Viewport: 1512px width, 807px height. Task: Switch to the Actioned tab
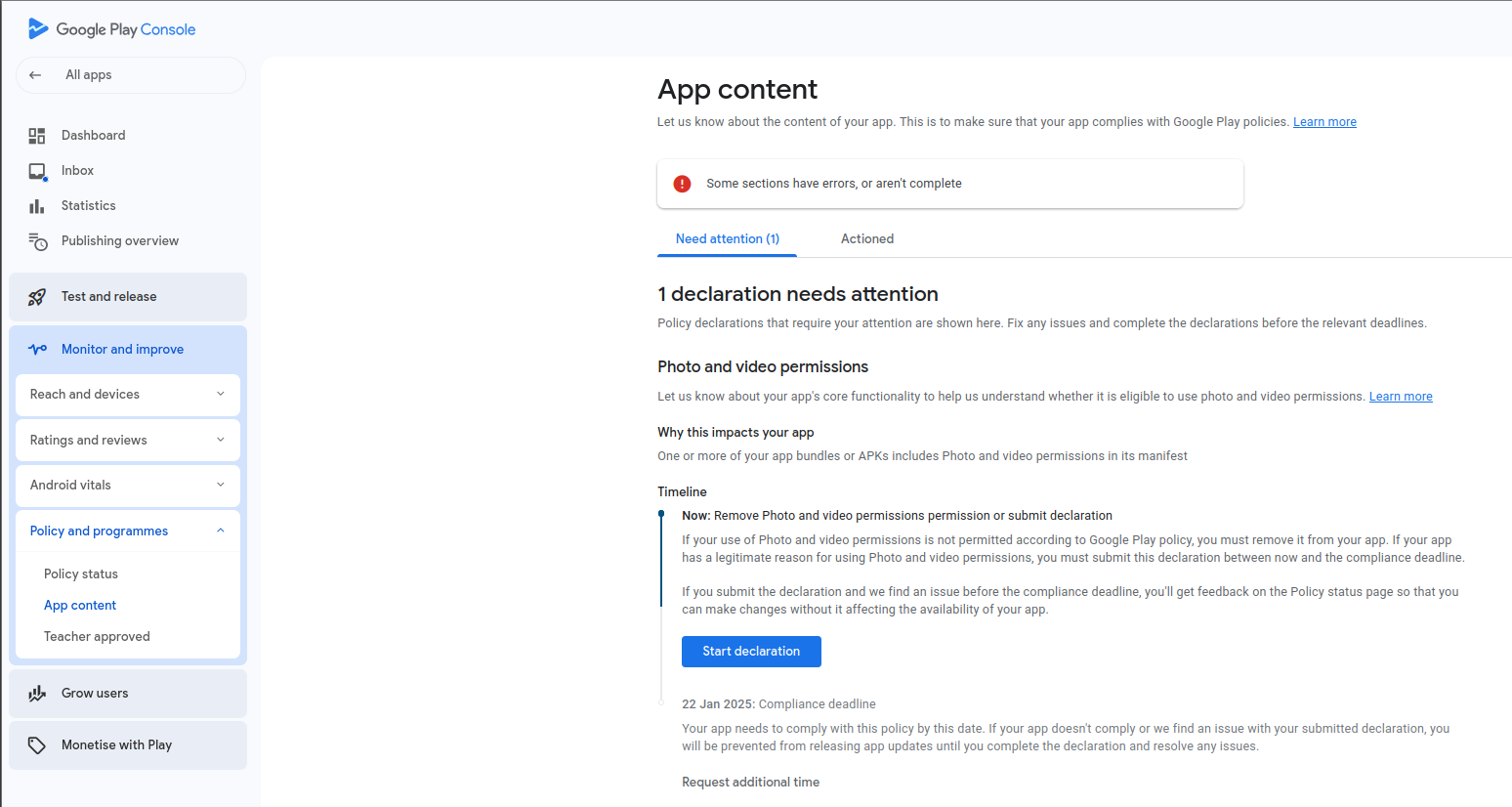pos(866,239)
